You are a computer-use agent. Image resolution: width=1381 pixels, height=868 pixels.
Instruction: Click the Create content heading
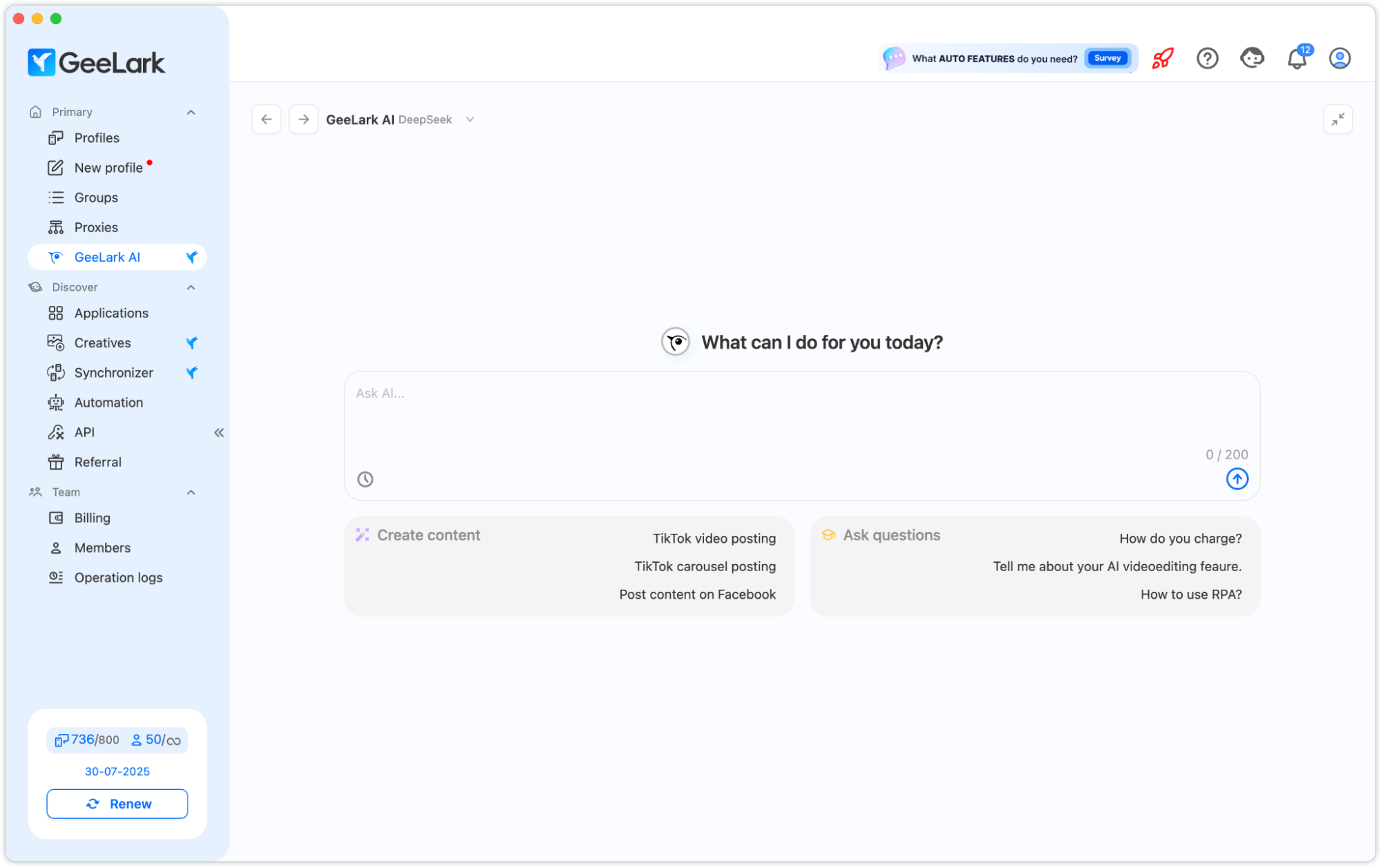coord(428,535)
